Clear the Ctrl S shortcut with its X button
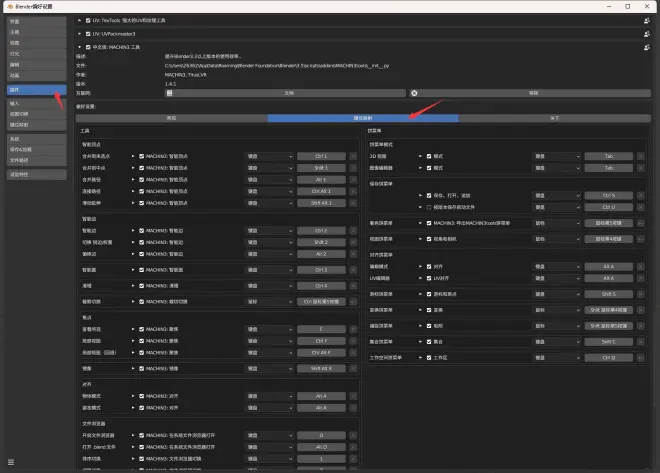The image size is (660, 473). pyautogui.click(x=641, y=196)
